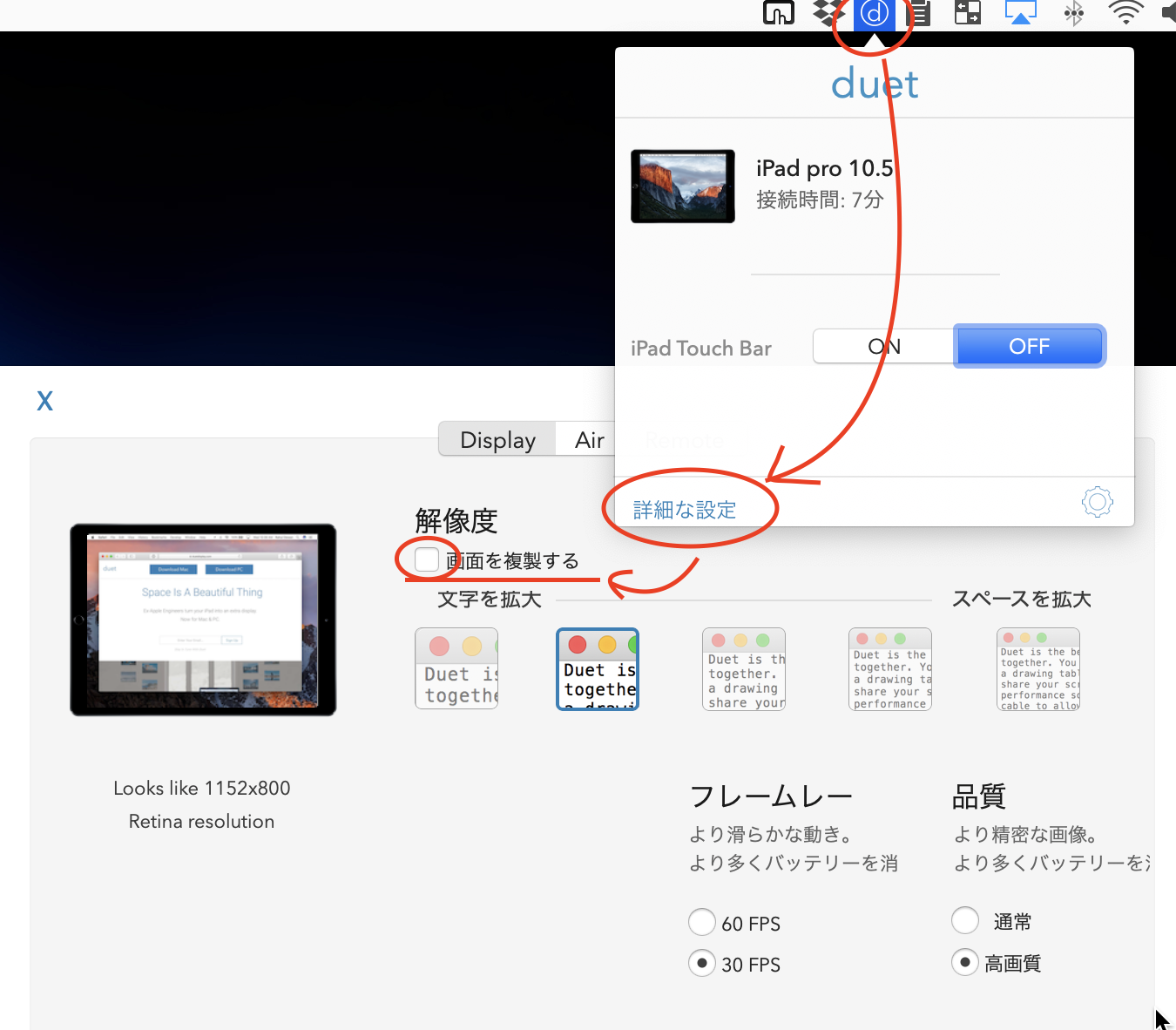Choose the rightmost スペースを拡大 resolution thumbnail

click(1038, 669)
